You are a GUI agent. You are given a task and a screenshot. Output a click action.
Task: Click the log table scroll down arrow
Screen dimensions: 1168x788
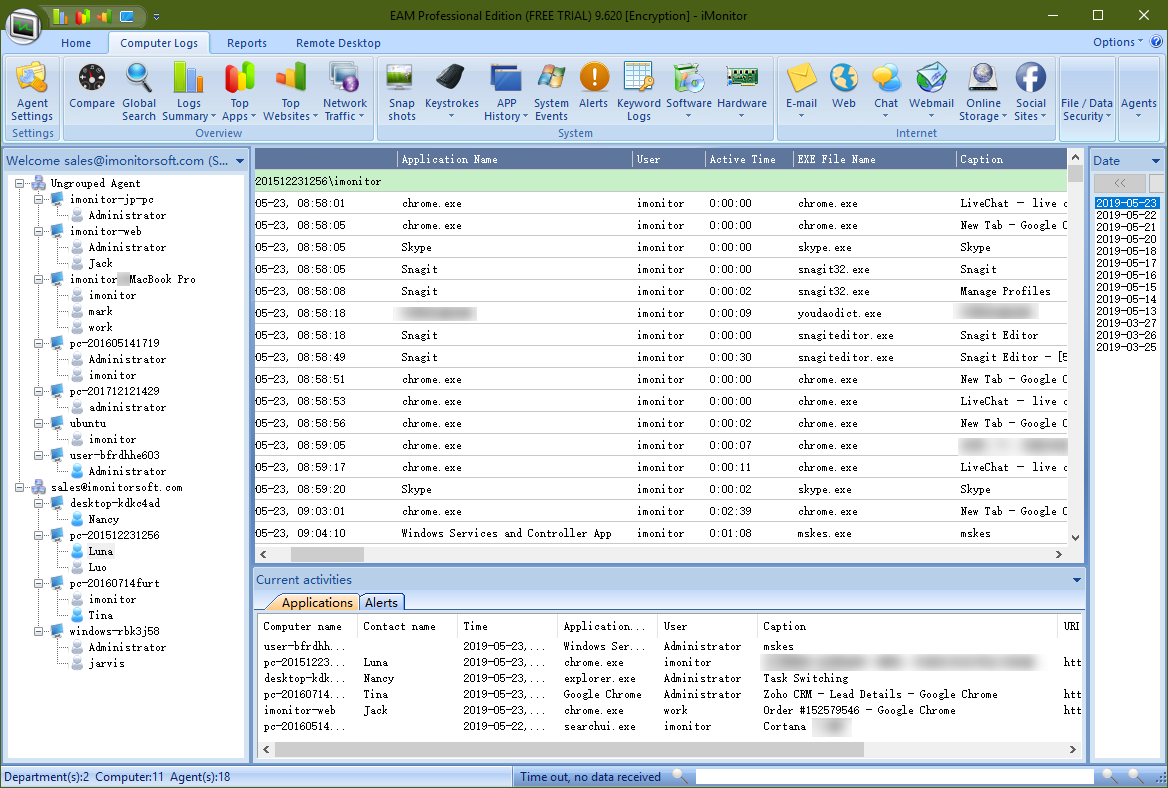coord(1075,538)
